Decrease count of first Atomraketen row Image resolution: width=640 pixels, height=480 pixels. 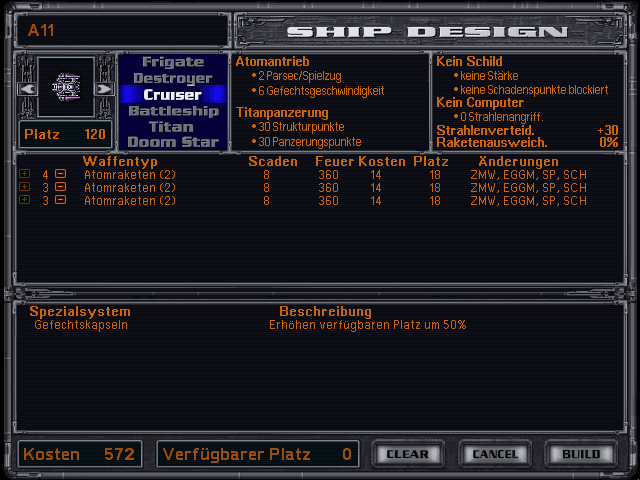[60, 175]
